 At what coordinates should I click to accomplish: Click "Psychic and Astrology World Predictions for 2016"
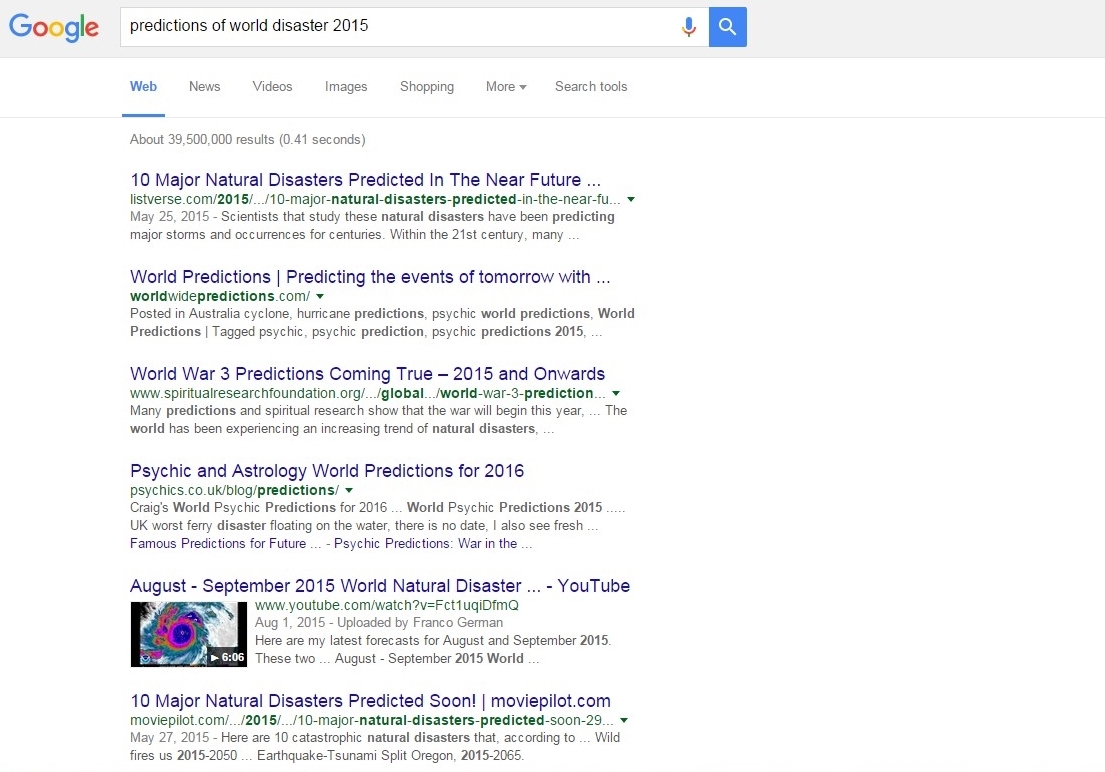[x=327, y=471]
